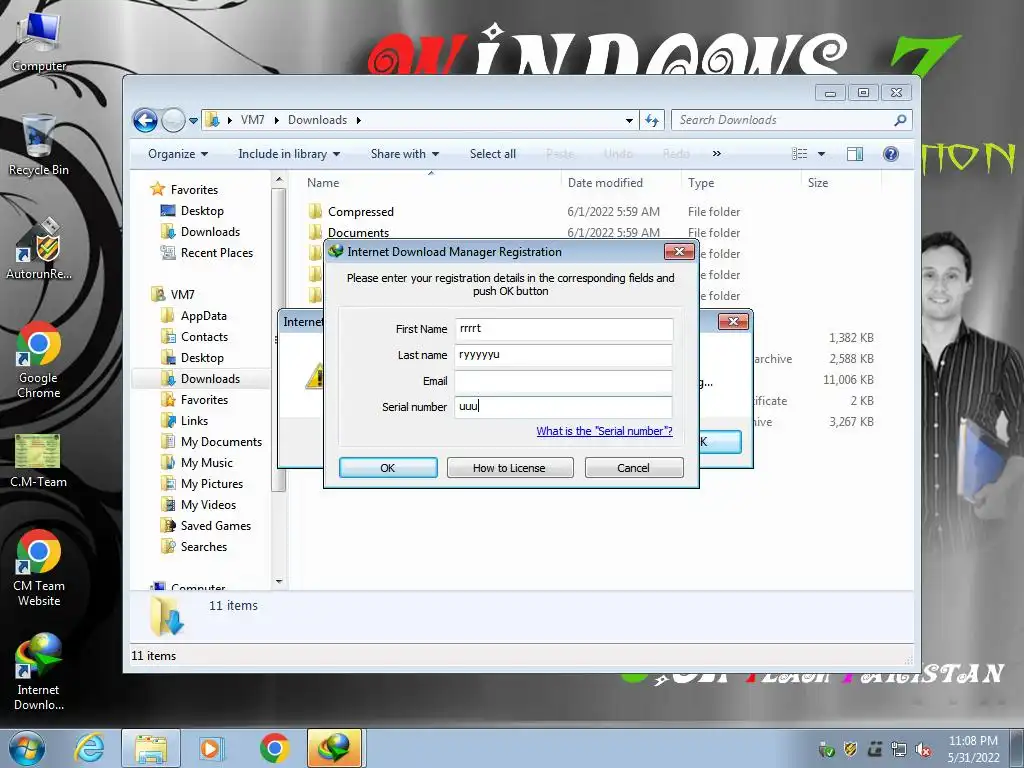Click navigation pane scroll up arrow
Viewport: 1024px width, 768px height.
click(279, 180)
